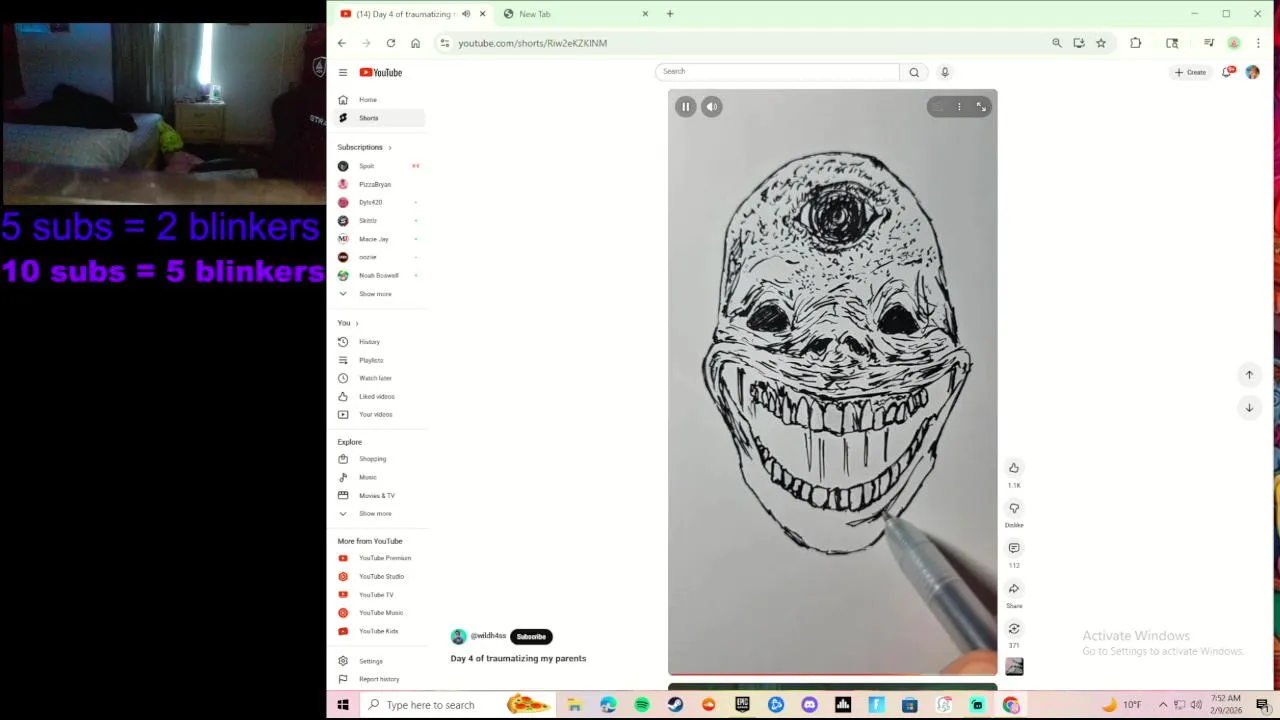Open Watch later list
The width and height of the screenshot is (1280, 720).
coord(380,378)
